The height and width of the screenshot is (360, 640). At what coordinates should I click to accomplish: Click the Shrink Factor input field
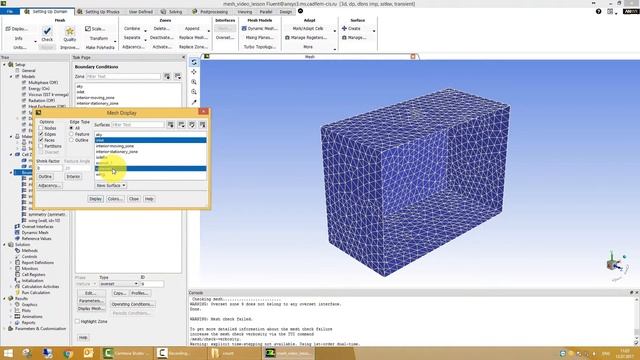(49, 168)
